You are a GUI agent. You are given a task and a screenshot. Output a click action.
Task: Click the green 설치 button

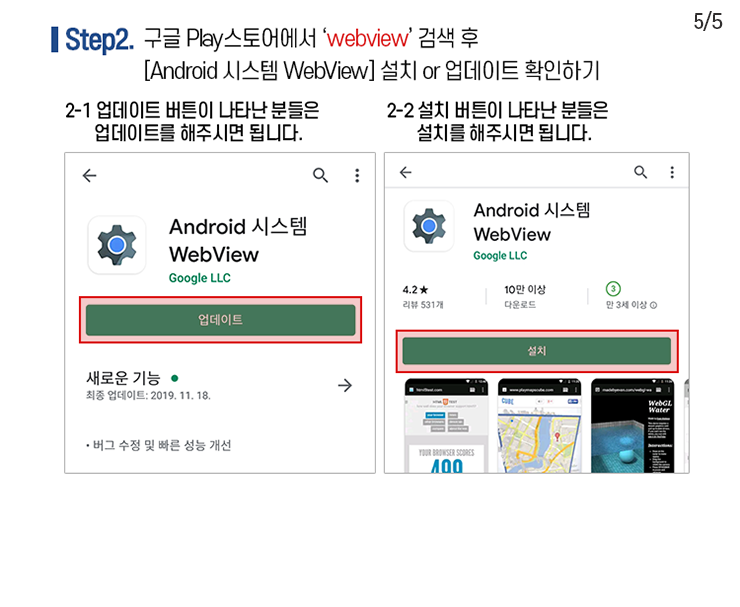(537, 351)
